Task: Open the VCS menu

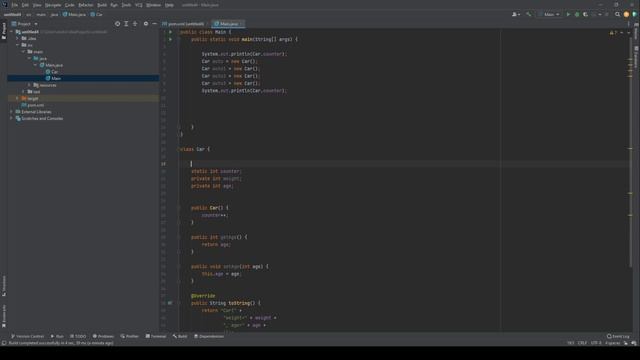Action: click(x=139, y=5)
